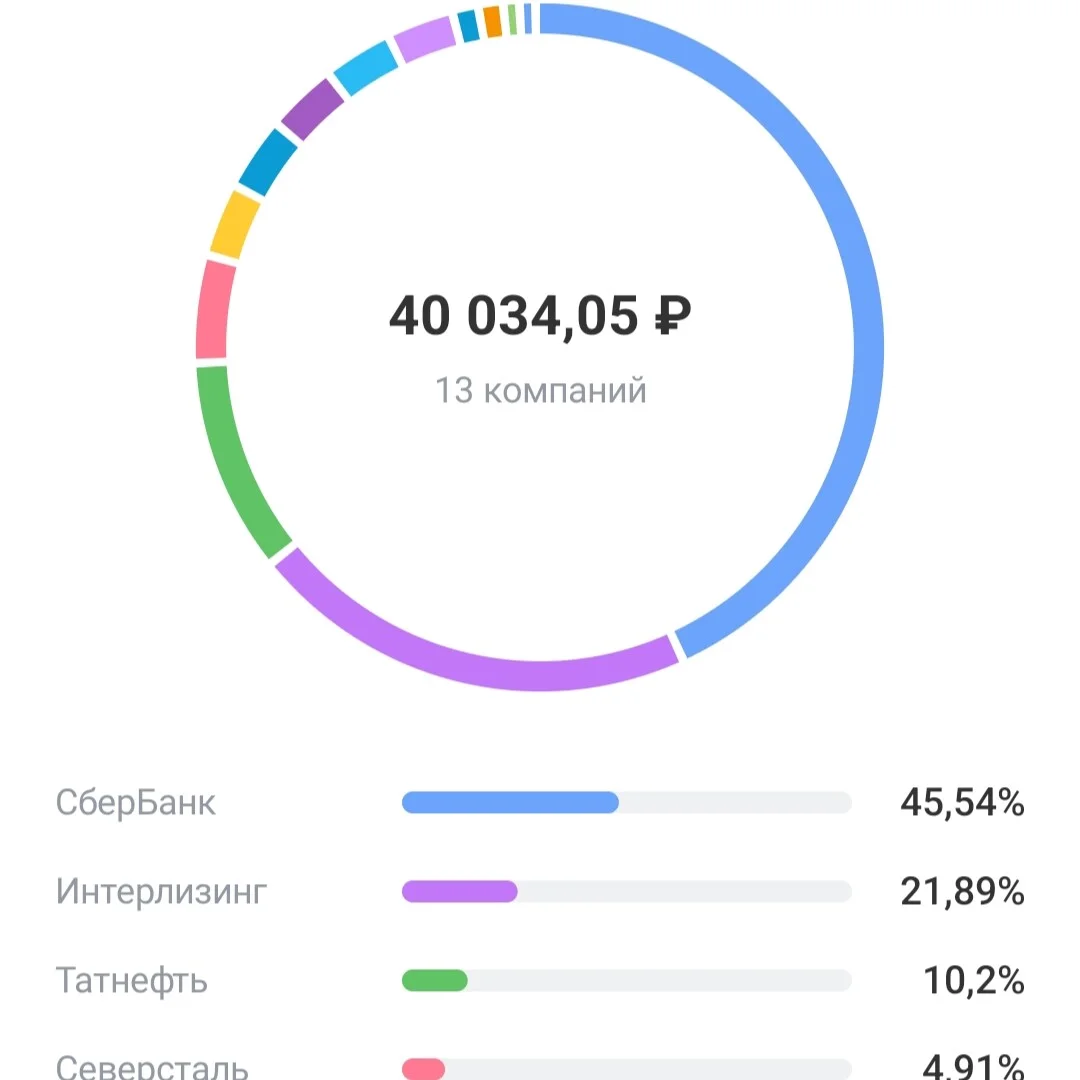Tap the 45,54% percentage value

pyautogui.click(x=962, y=802)
